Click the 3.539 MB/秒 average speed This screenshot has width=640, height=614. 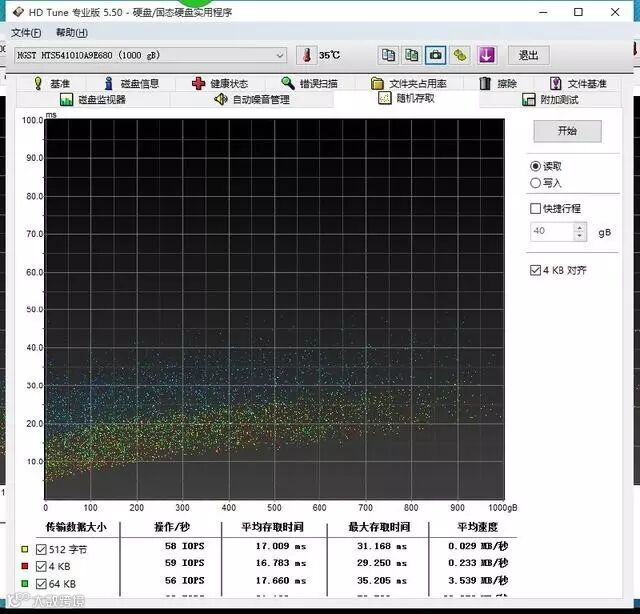click(x=478, y=581)
